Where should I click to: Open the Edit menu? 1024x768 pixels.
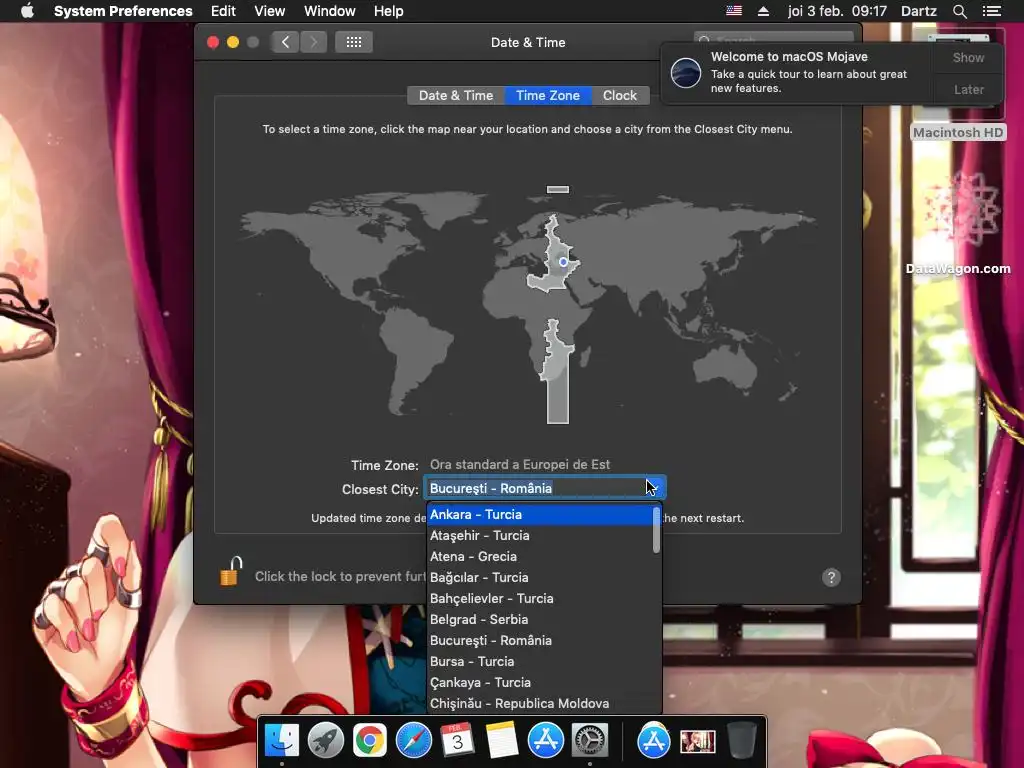223,11
